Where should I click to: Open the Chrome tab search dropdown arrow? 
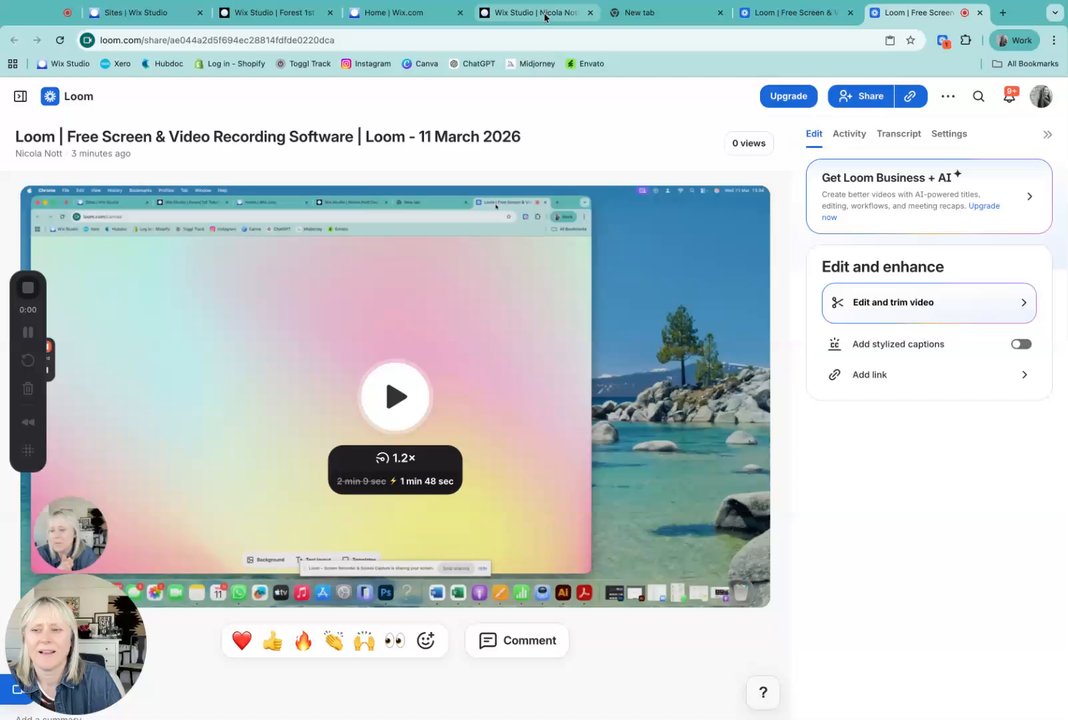(1054, 12)
